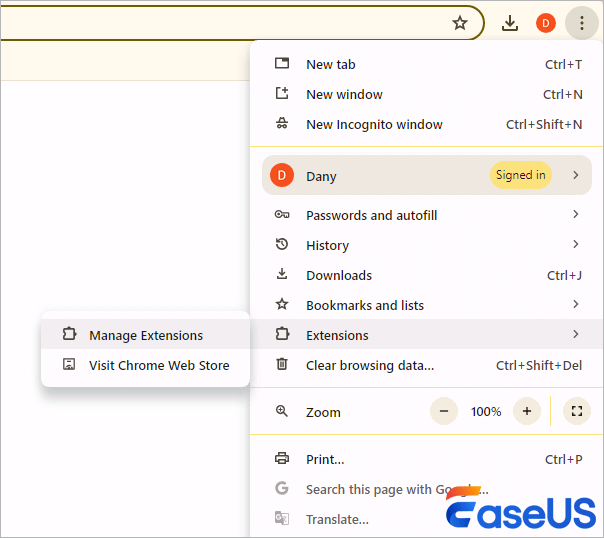Viewport: 604px width, 538px height.
Task: Choose Visit Chrome Web Store
Action: coord(158,365)
